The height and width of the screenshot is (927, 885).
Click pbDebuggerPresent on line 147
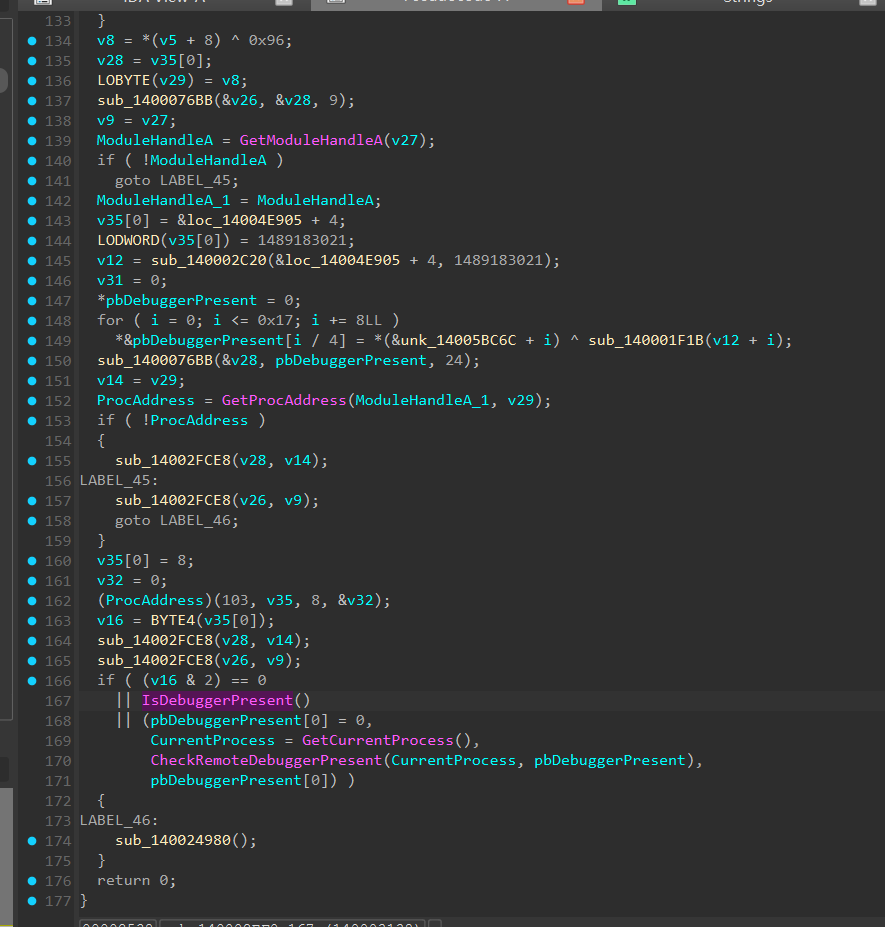[181, 301]
